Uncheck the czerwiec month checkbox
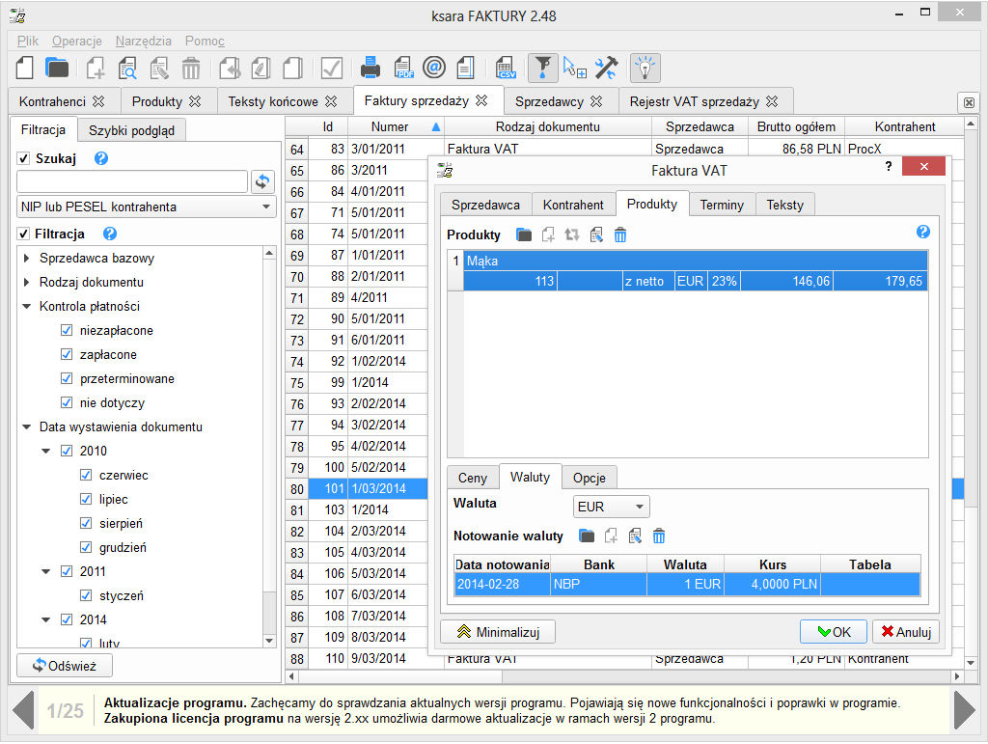988x744 pixels. (86, 475)
